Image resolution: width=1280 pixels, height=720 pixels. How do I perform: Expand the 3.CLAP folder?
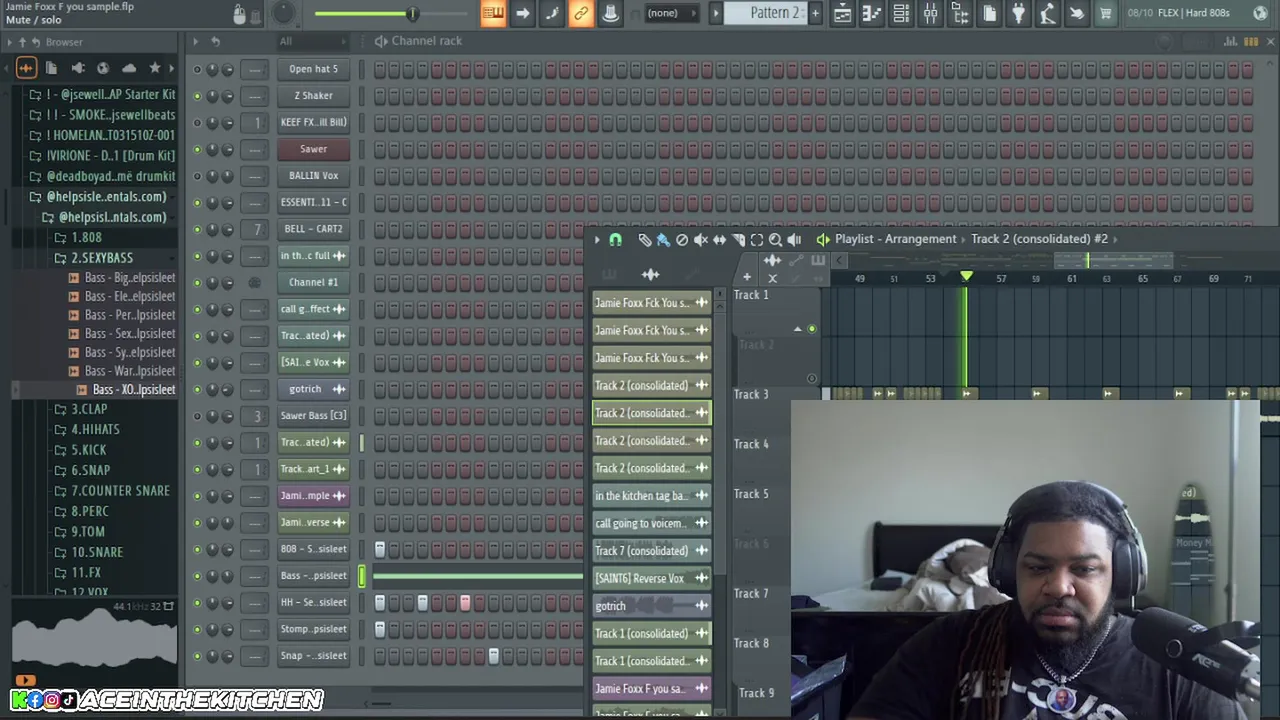88,409
